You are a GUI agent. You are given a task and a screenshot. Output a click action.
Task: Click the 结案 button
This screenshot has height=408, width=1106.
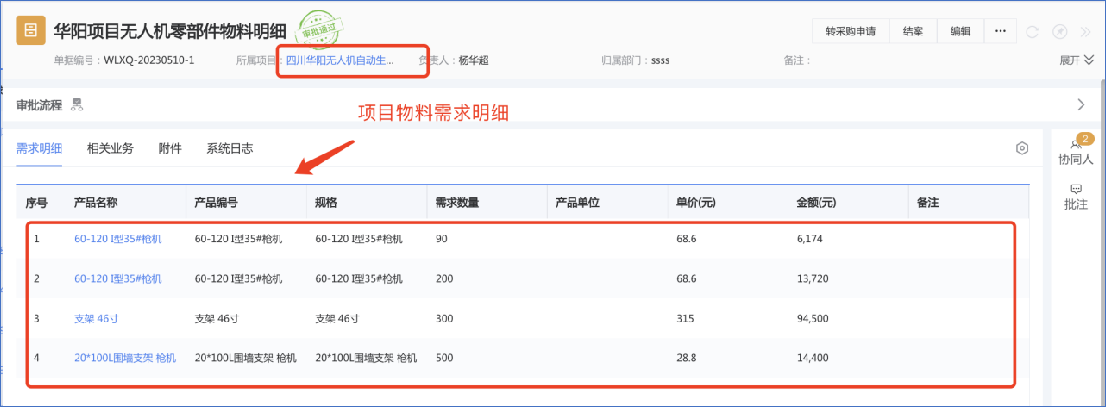click(913, 31)
